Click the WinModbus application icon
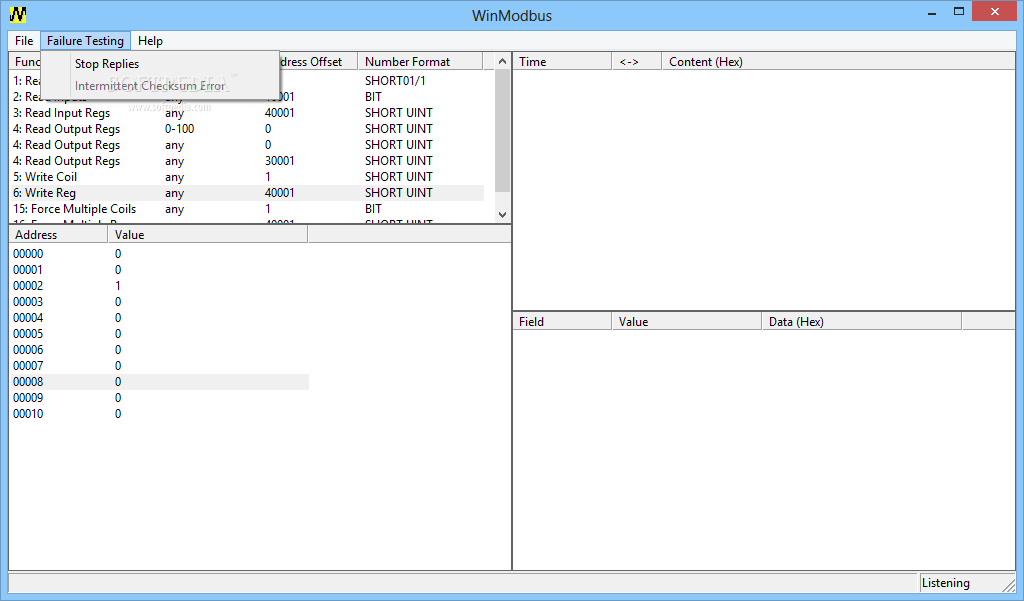The width and height of the screenshot is (1024, 601). 18,14
